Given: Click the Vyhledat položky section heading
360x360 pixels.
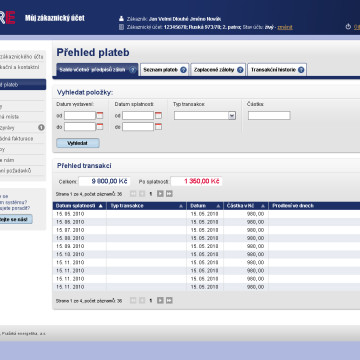Looking at the screenshot, I should (85, 92).
